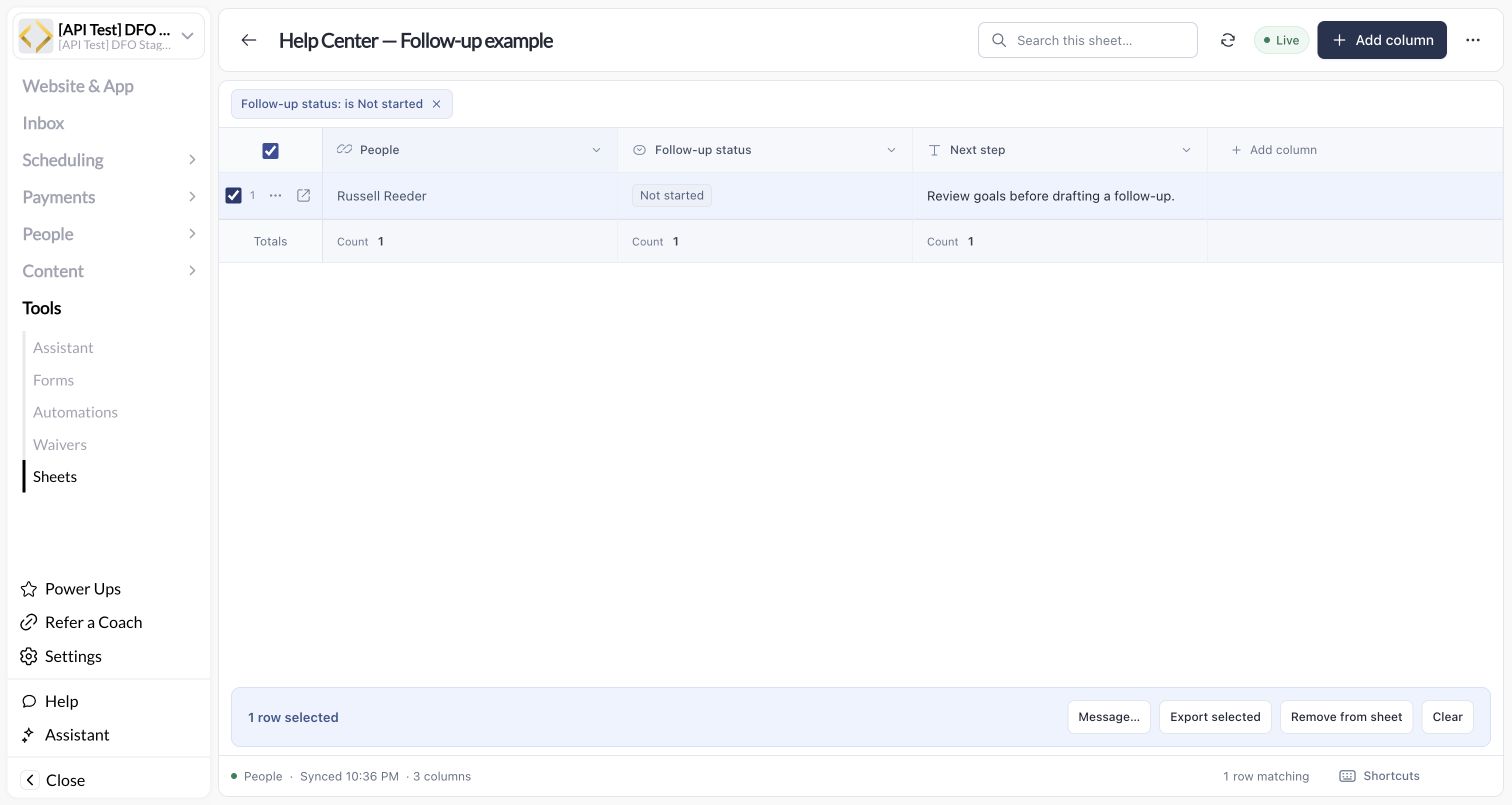1512x805 pixels.
Task: Click the Close chevron icon in sidebar
Action: pos(30,780)
